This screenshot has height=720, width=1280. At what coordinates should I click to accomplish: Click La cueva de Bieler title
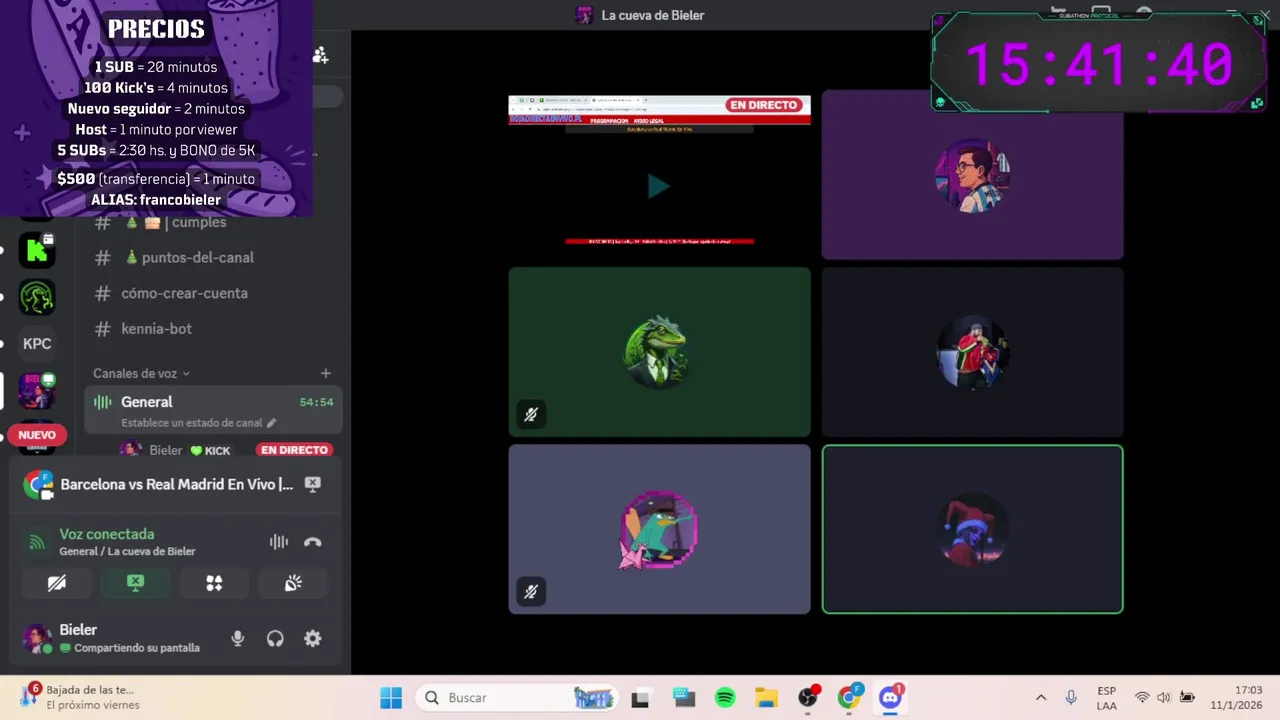[652, 15]
